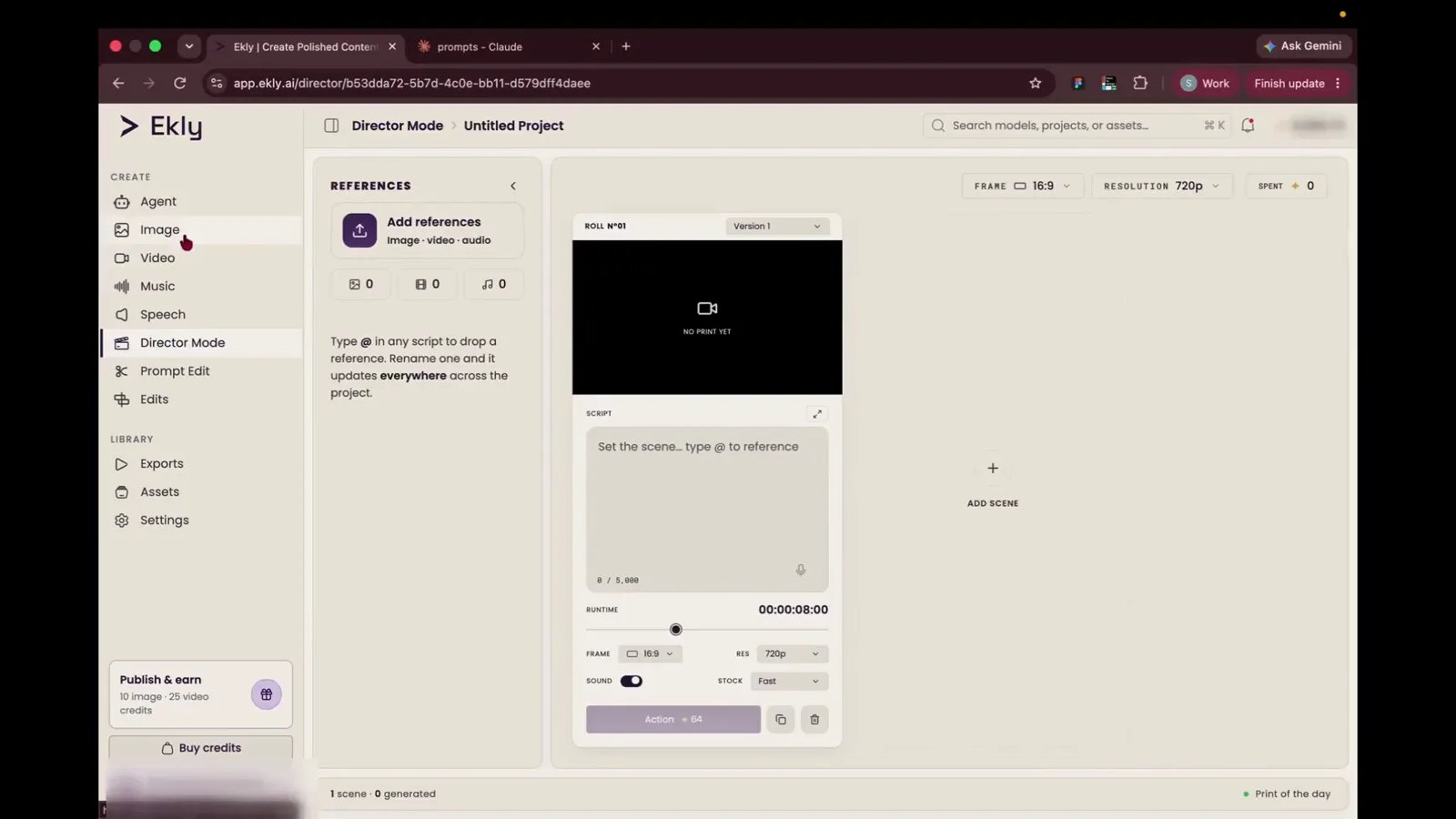
Task: Open the scene Res 720p dropdown
Action: pos(792,653)
